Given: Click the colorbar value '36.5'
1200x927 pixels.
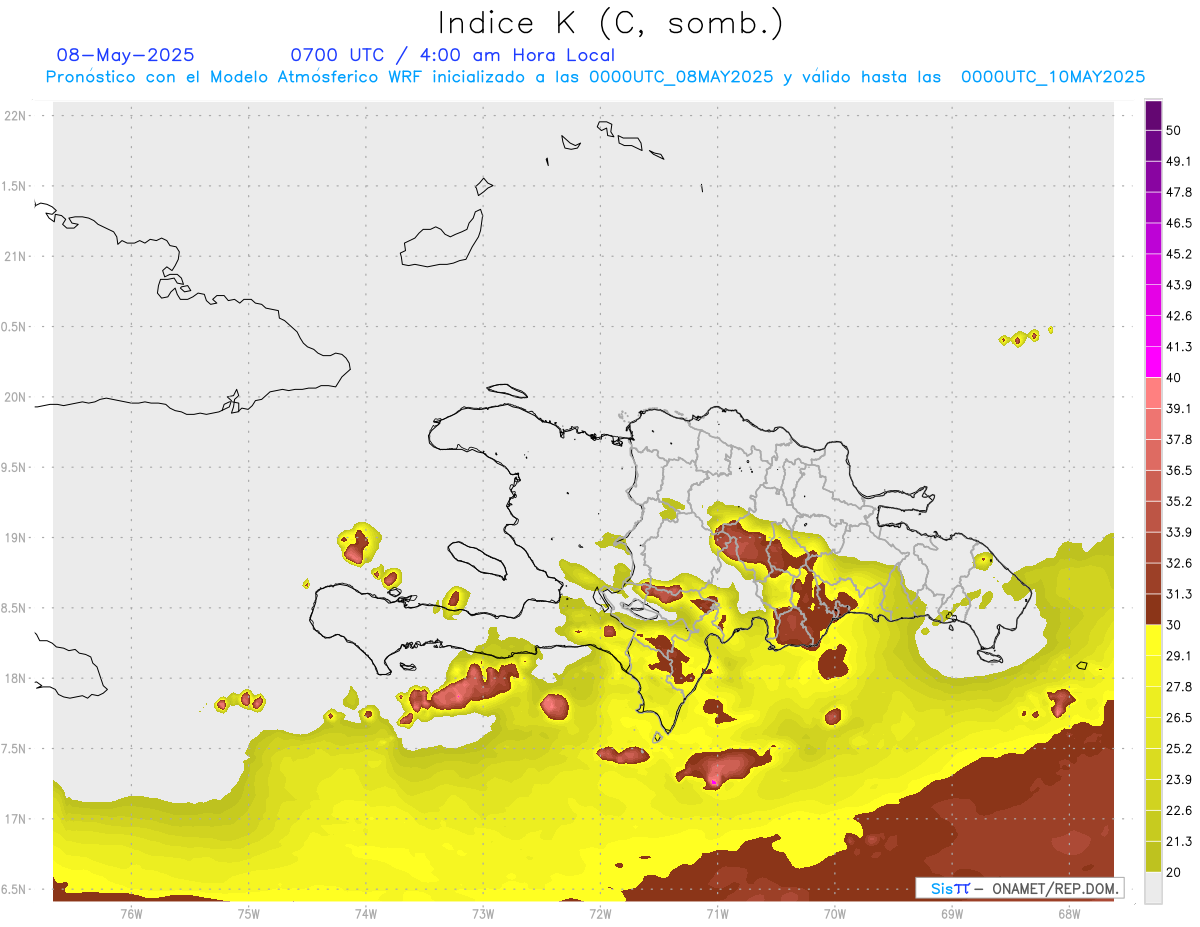Looking at the screenshot, I should tap(1179, 470).
